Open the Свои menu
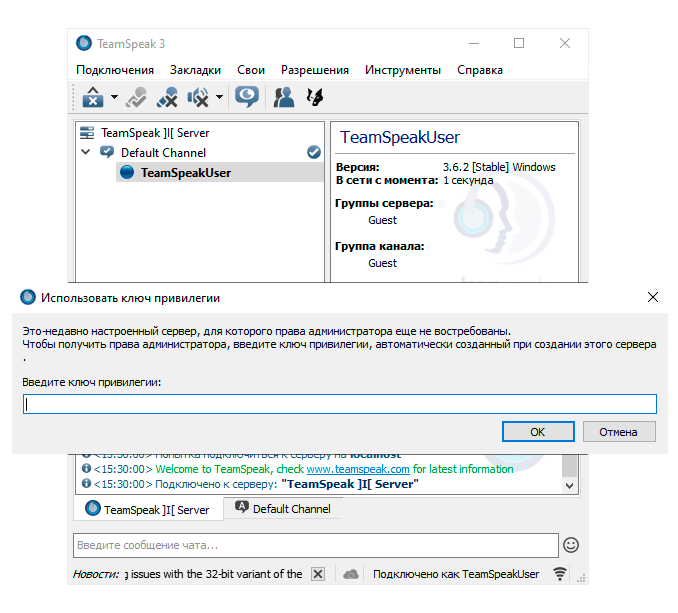The width and height of the screenshot is (678, 613). 251,70
